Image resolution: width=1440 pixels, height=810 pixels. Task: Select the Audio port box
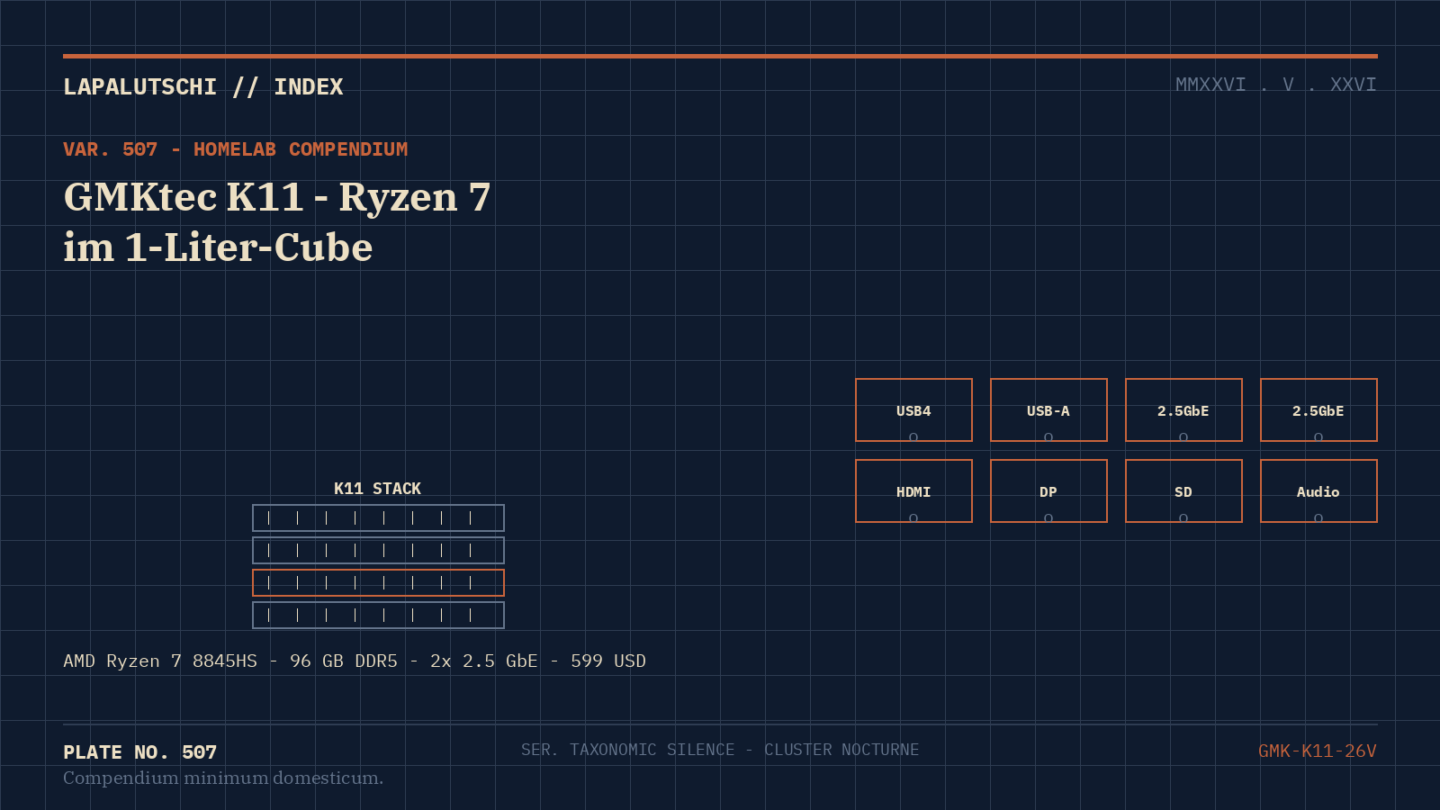tap(1319, 491)
